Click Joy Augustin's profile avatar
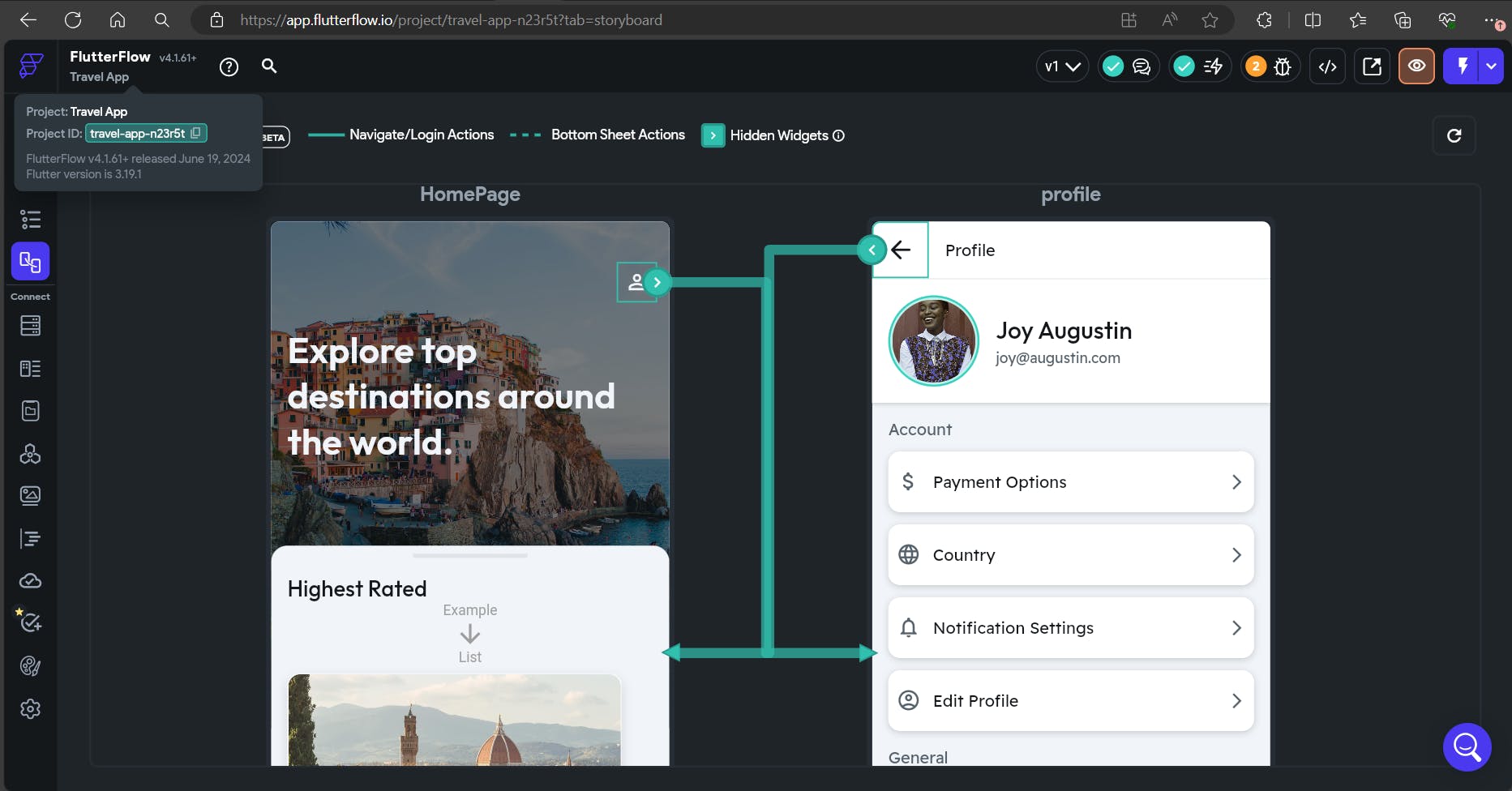This screenshot has height=791, width=1512. 934,341
